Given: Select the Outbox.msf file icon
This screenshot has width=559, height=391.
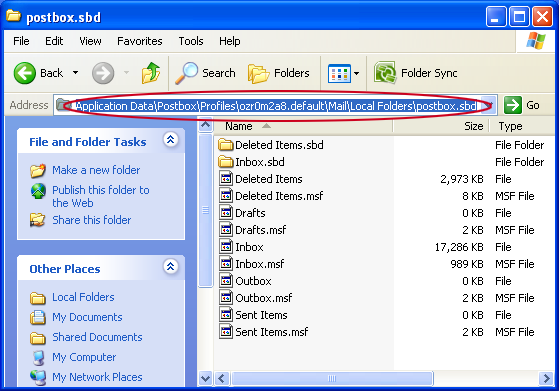Looking at the screenshot, I should click(226, 298).
